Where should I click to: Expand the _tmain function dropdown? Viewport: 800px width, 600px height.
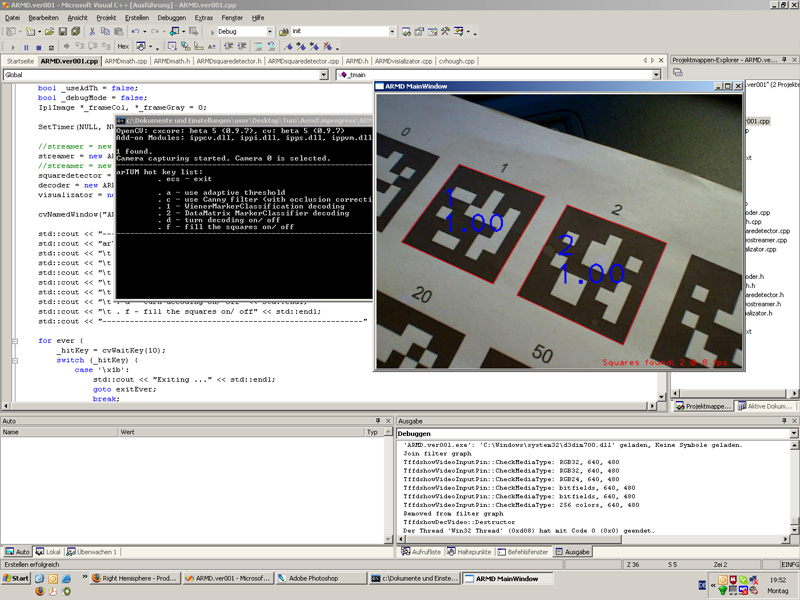656,75
